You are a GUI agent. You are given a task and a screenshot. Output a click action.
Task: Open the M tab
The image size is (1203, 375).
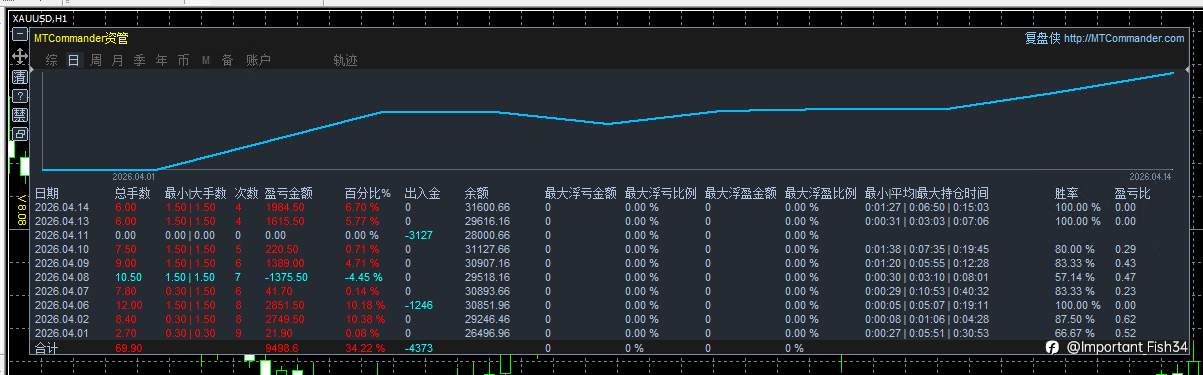pyautogui.click(x=206, y=60)
